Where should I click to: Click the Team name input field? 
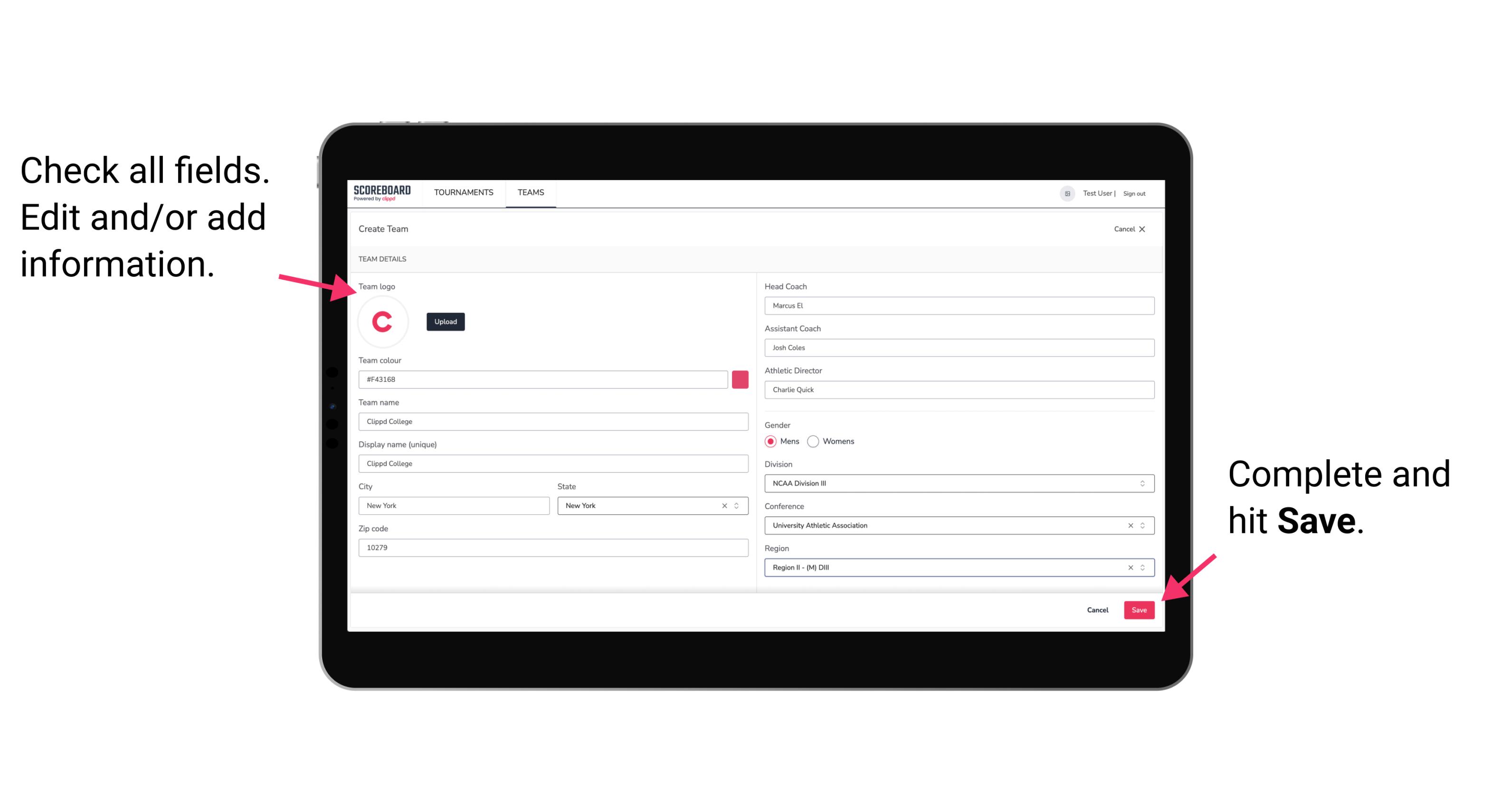coord(553,421)
